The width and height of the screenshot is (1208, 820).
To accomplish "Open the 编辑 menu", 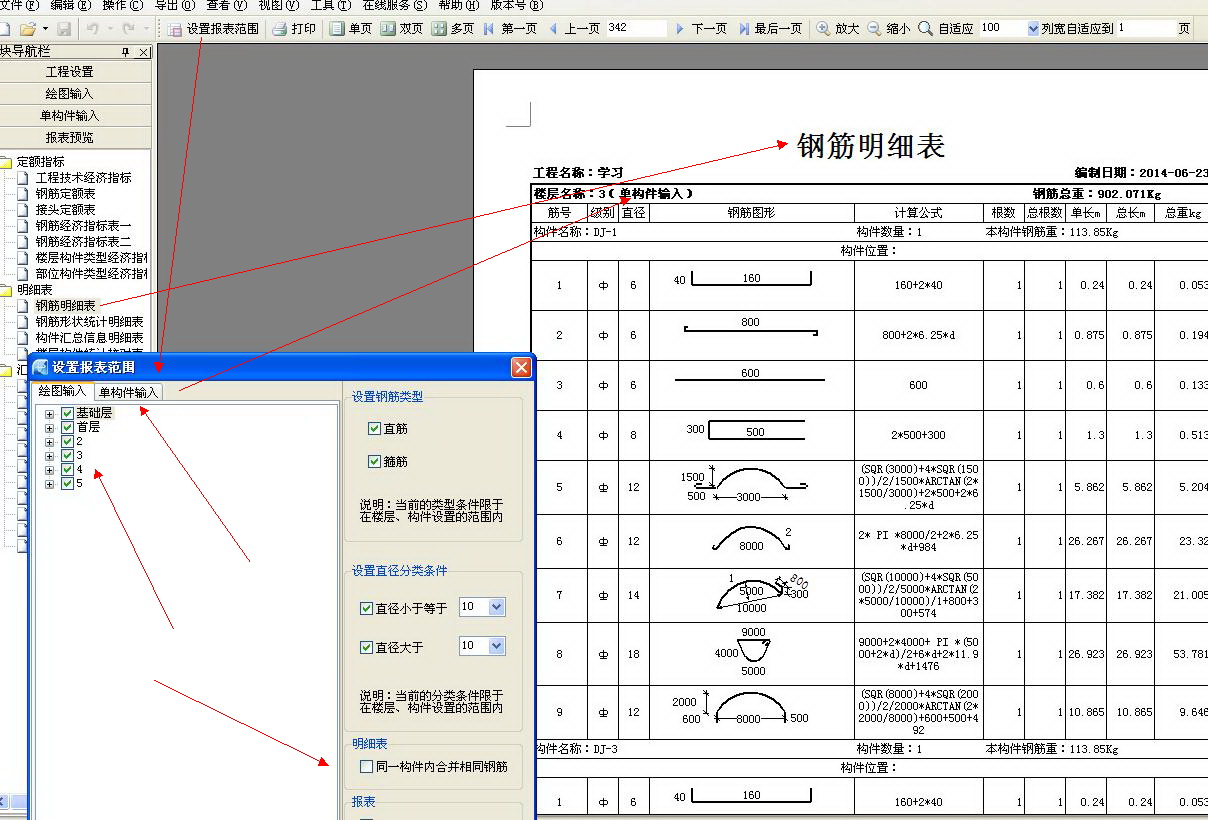I will click(x=70, y=5).
